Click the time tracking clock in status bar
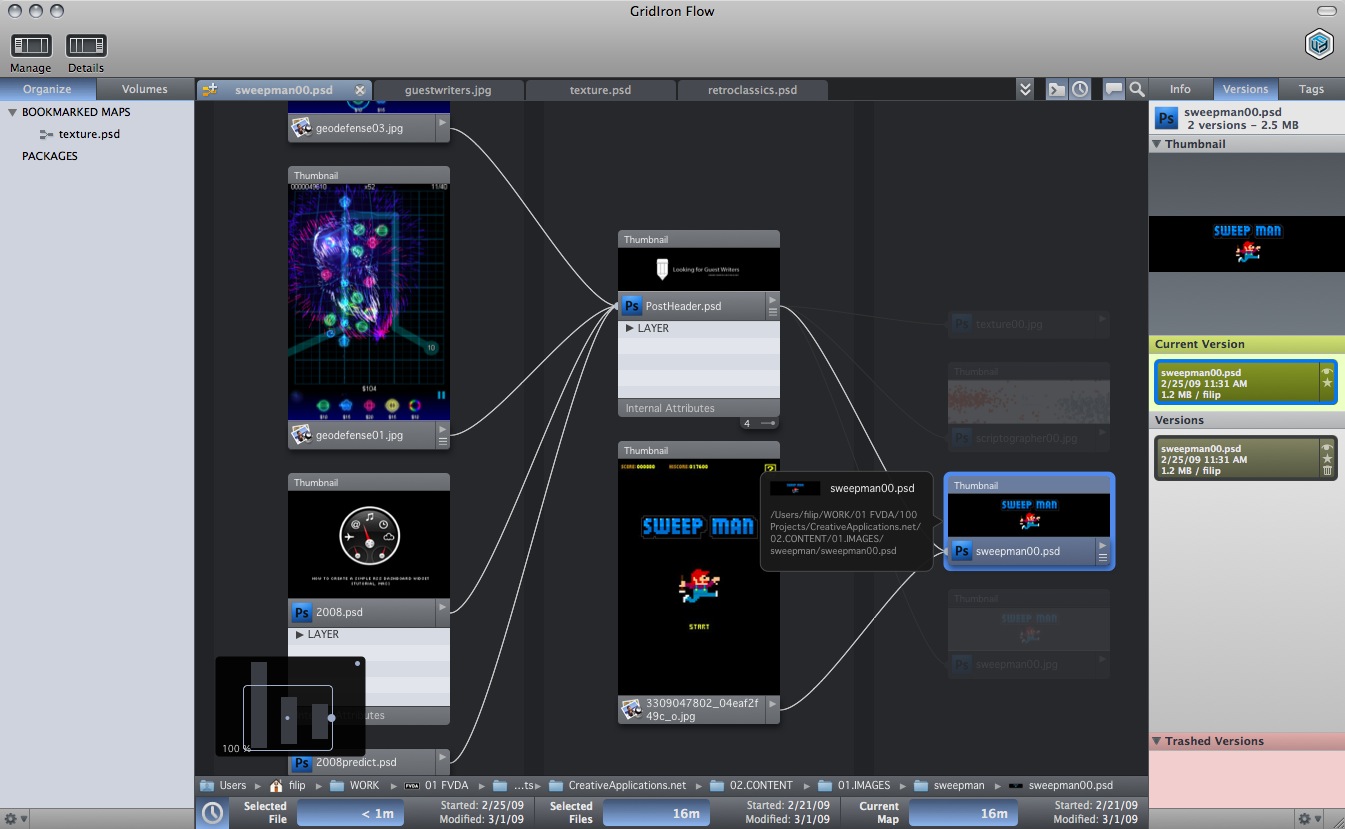 [x=212, y=813]
